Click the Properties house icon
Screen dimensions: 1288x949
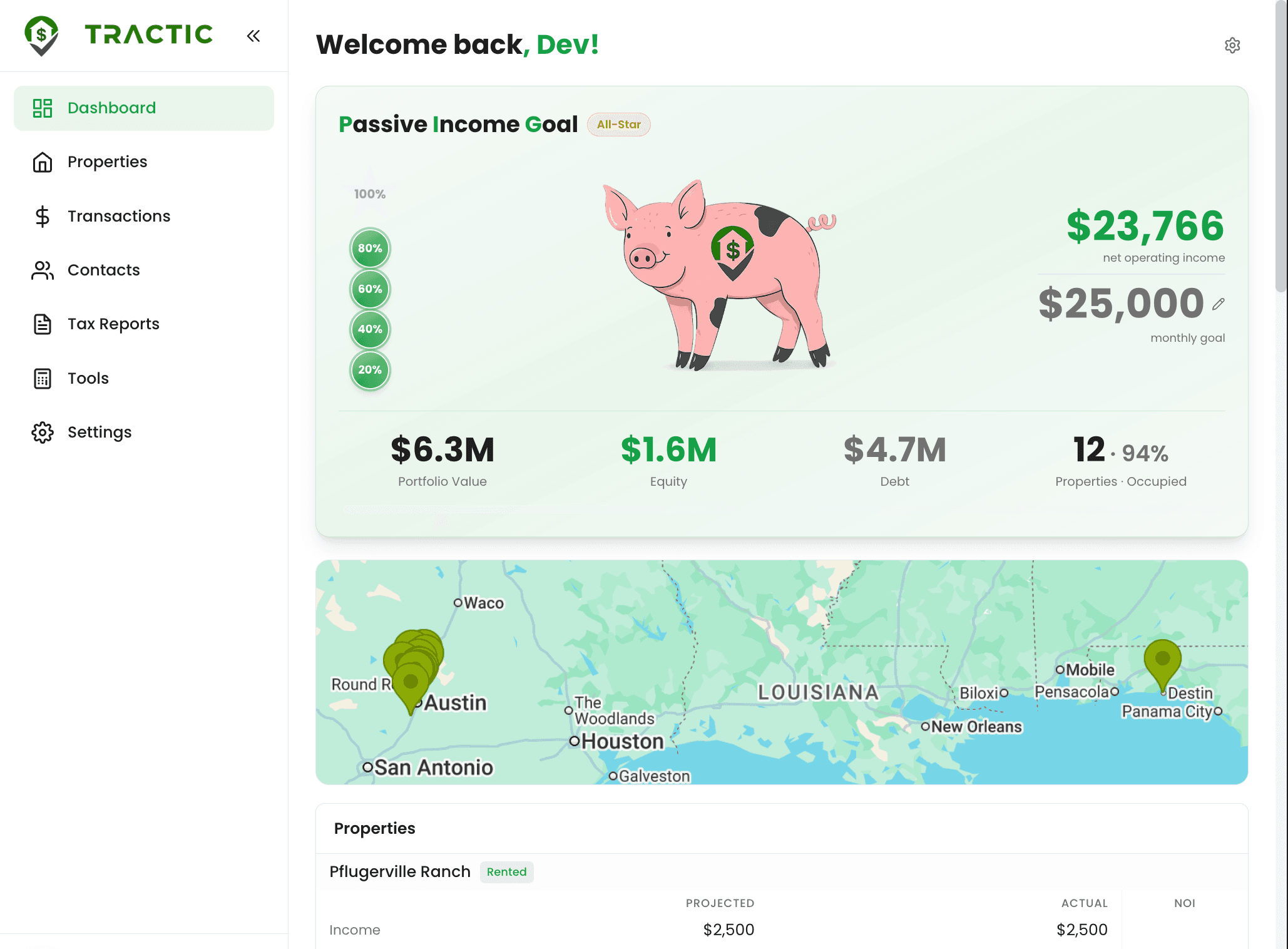tap(42, 162)
